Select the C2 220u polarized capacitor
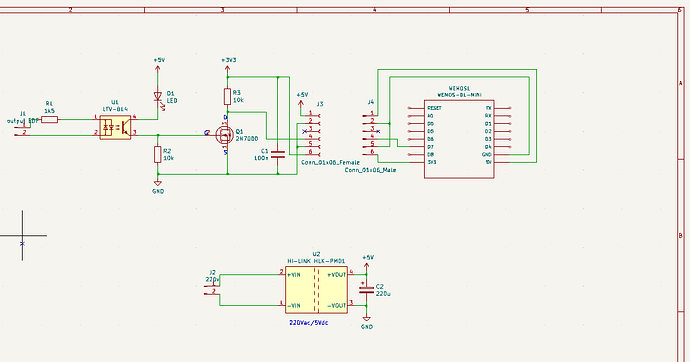This screenshot has width=690, height=362. [366, 290]
